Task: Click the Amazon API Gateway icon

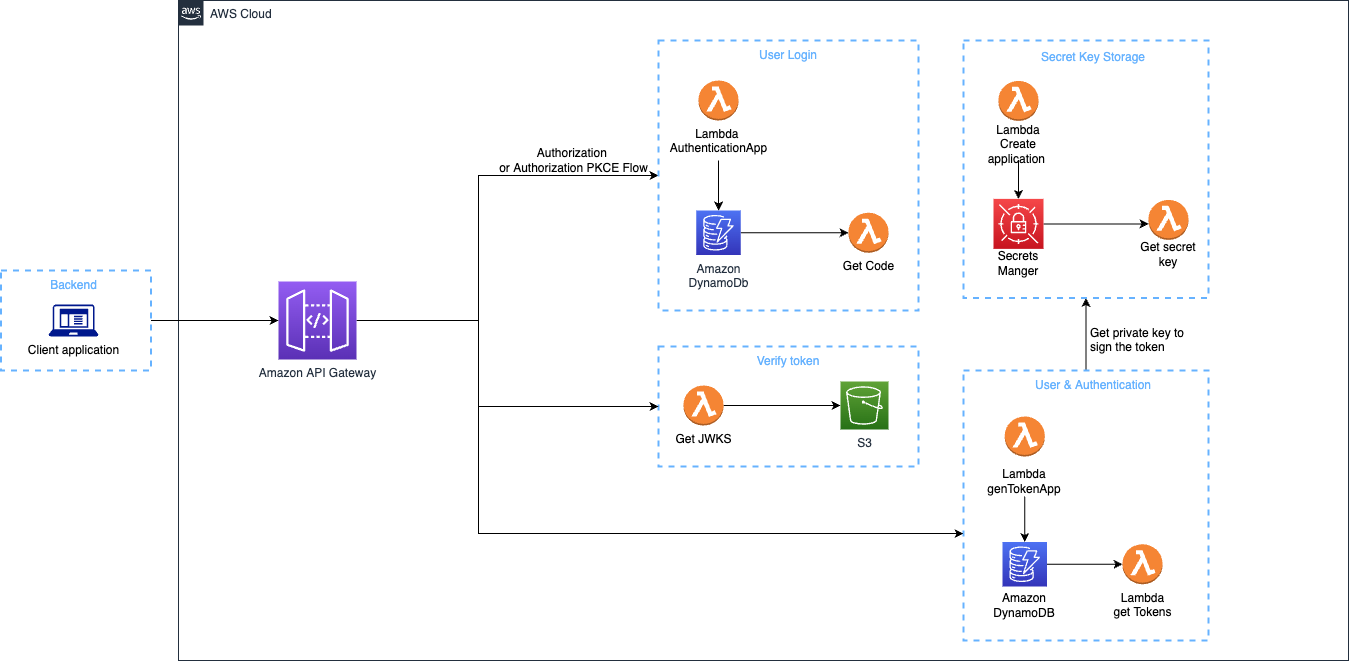Action: pos(316,321)
